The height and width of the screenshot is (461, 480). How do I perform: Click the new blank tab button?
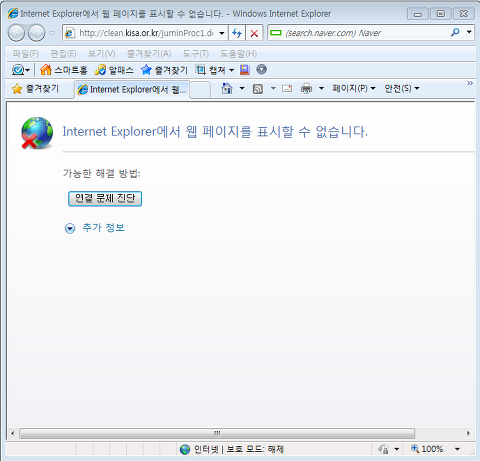pos(200,90)
